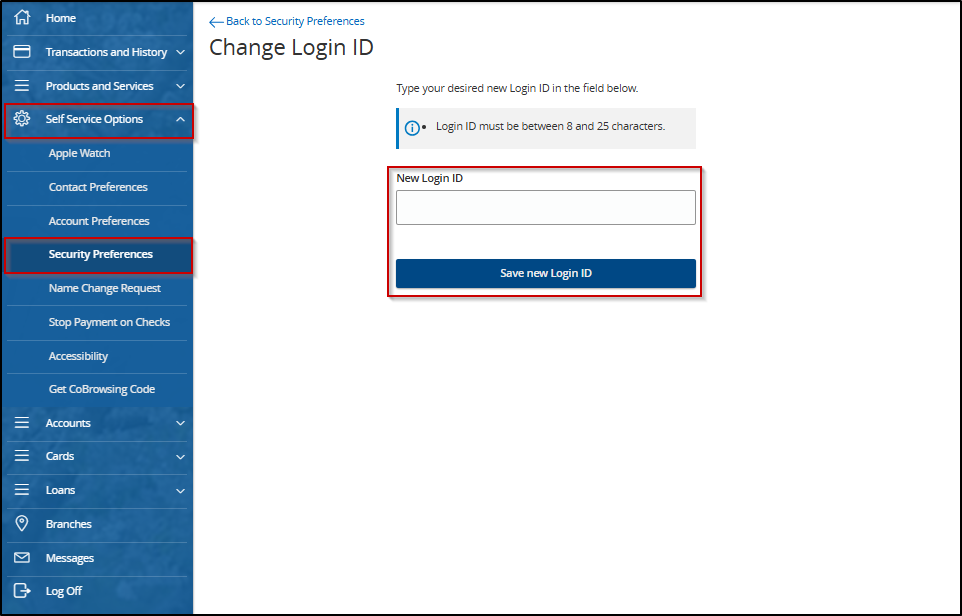Click inside the New Login ID field
The width and height of the screenshot is (962, 616).
(x=546, y=207)
